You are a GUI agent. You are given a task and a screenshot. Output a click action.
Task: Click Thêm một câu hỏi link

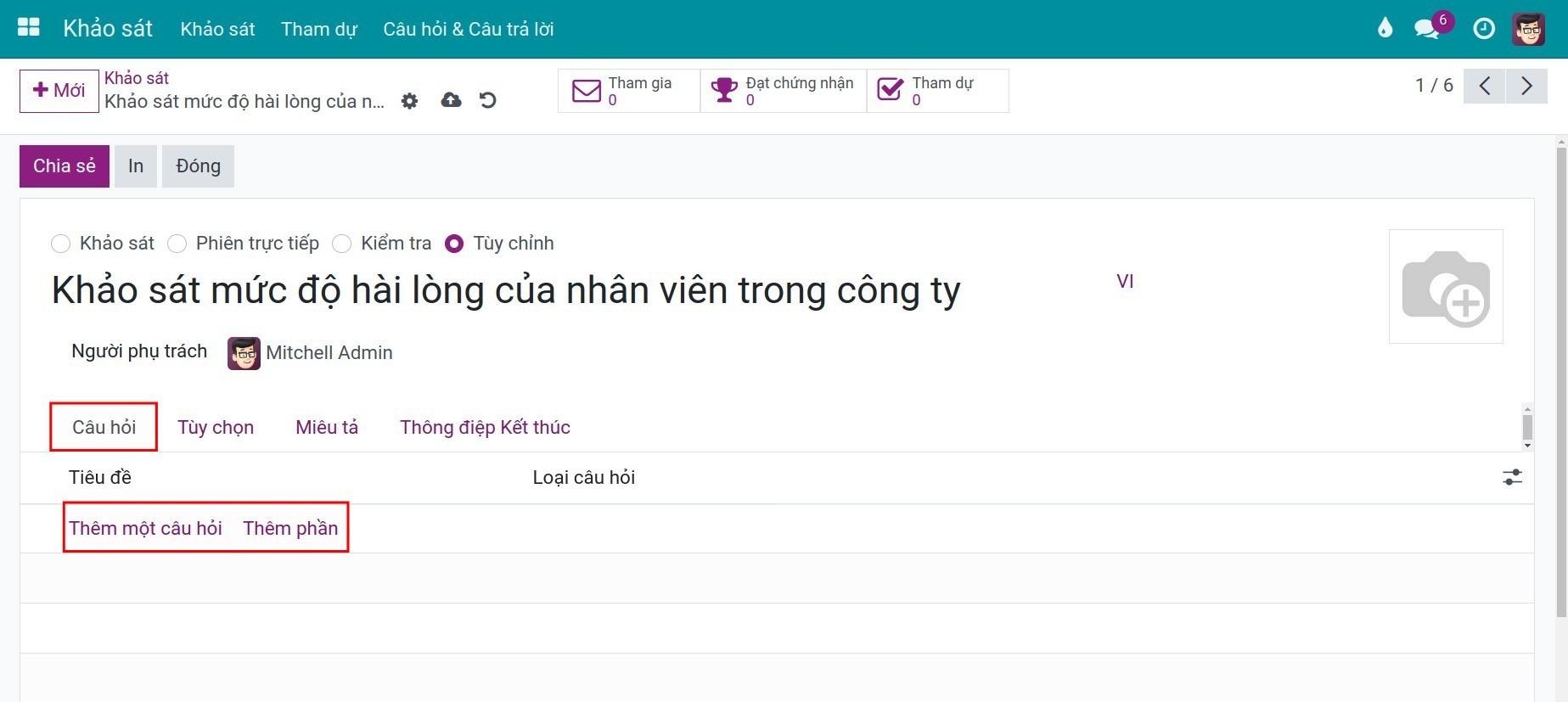click(x=145, y=528)
